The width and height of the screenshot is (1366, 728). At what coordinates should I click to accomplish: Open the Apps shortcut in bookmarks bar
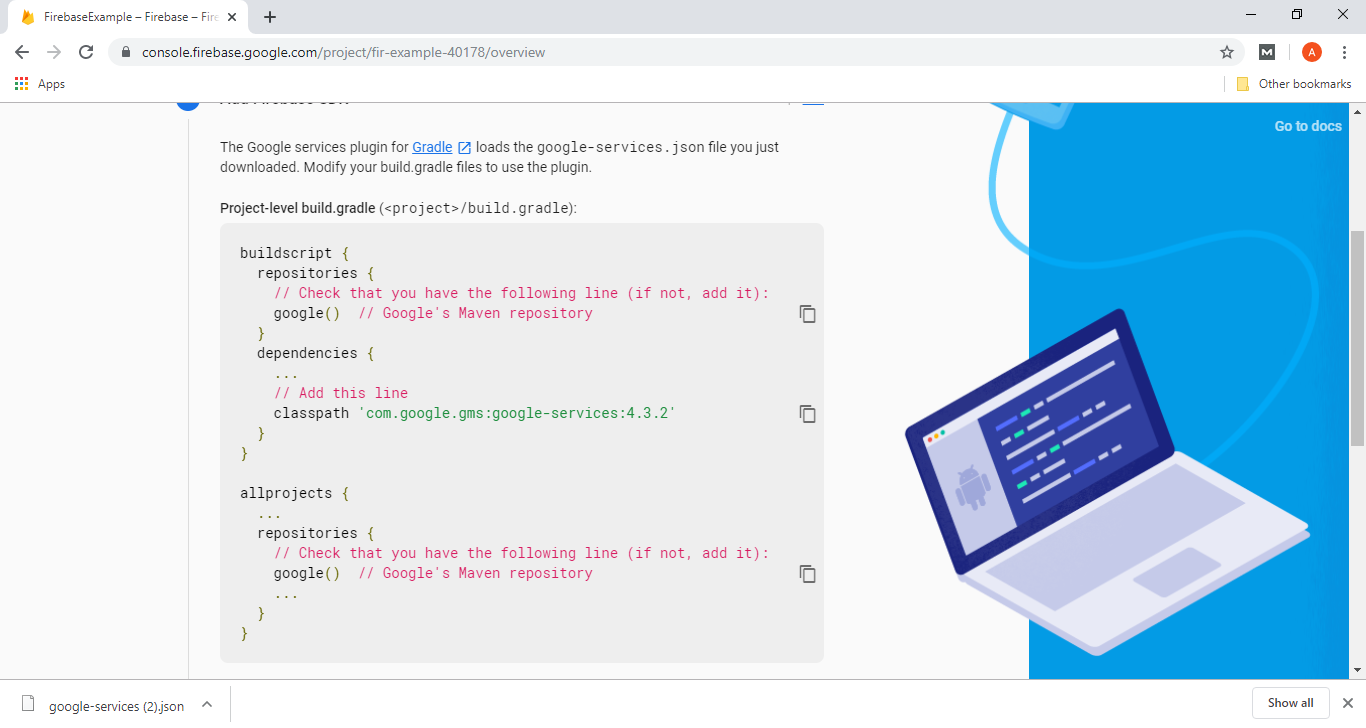tap(40, 84)
